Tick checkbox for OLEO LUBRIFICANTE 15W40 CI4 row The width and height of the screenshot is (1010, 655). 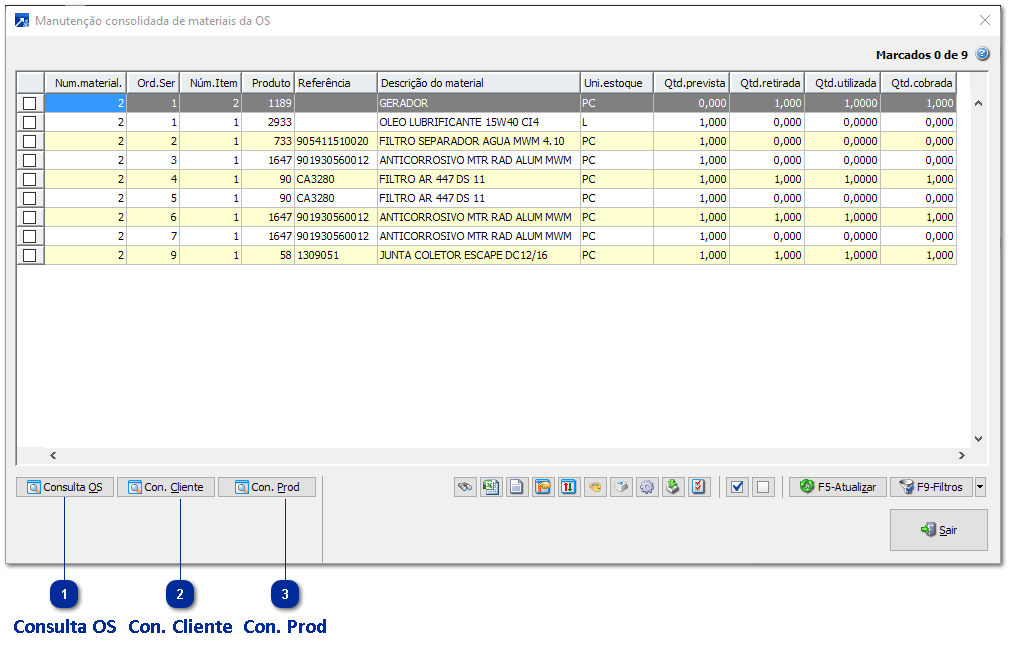pyautogui.click(x=30, y=122)
